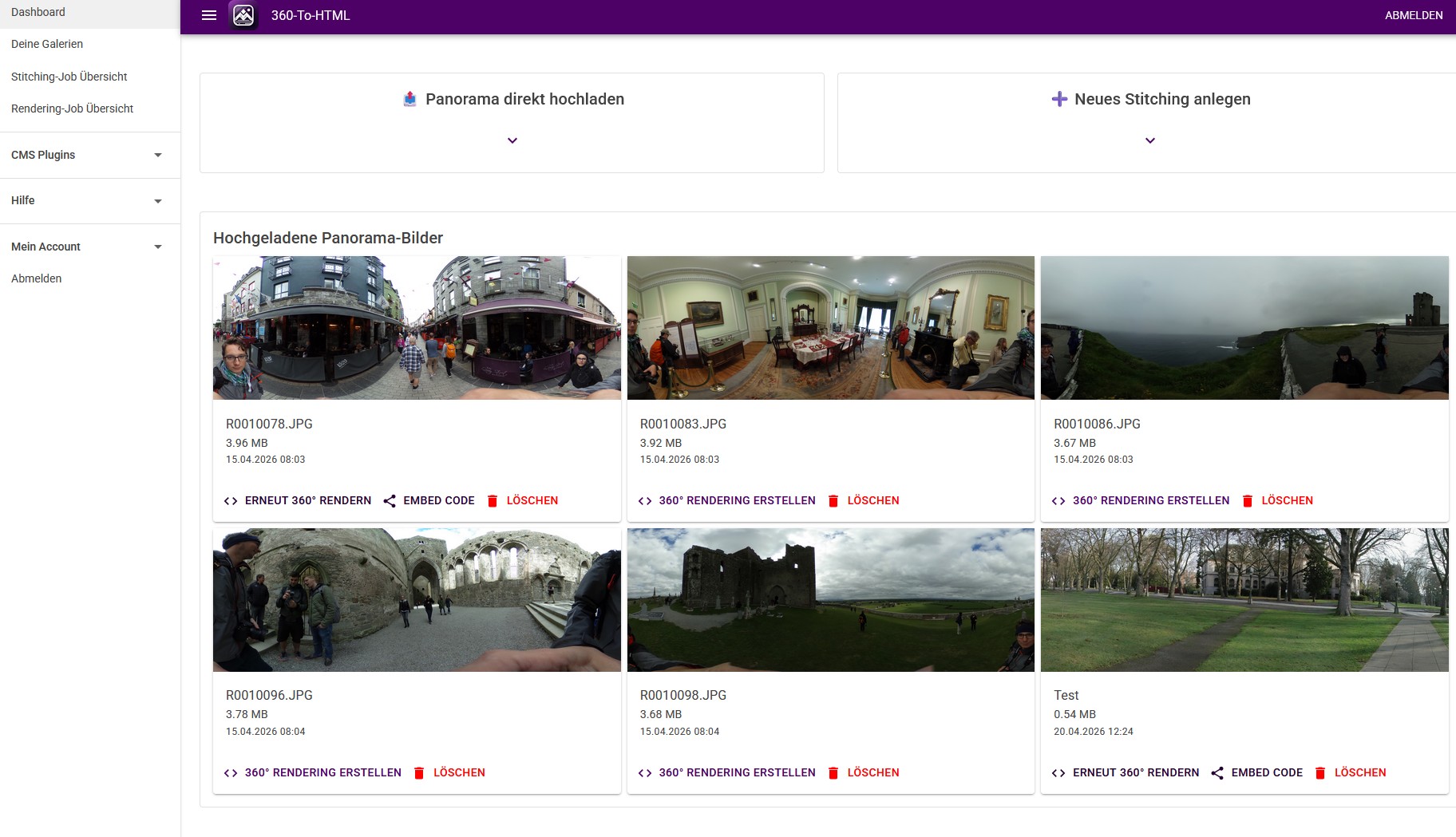Image resolution: width=1456 pixels, height=837 pixels.
Task: Click the plus icon beside Neues Stitching anlegen
Action: pos(1059,99)
